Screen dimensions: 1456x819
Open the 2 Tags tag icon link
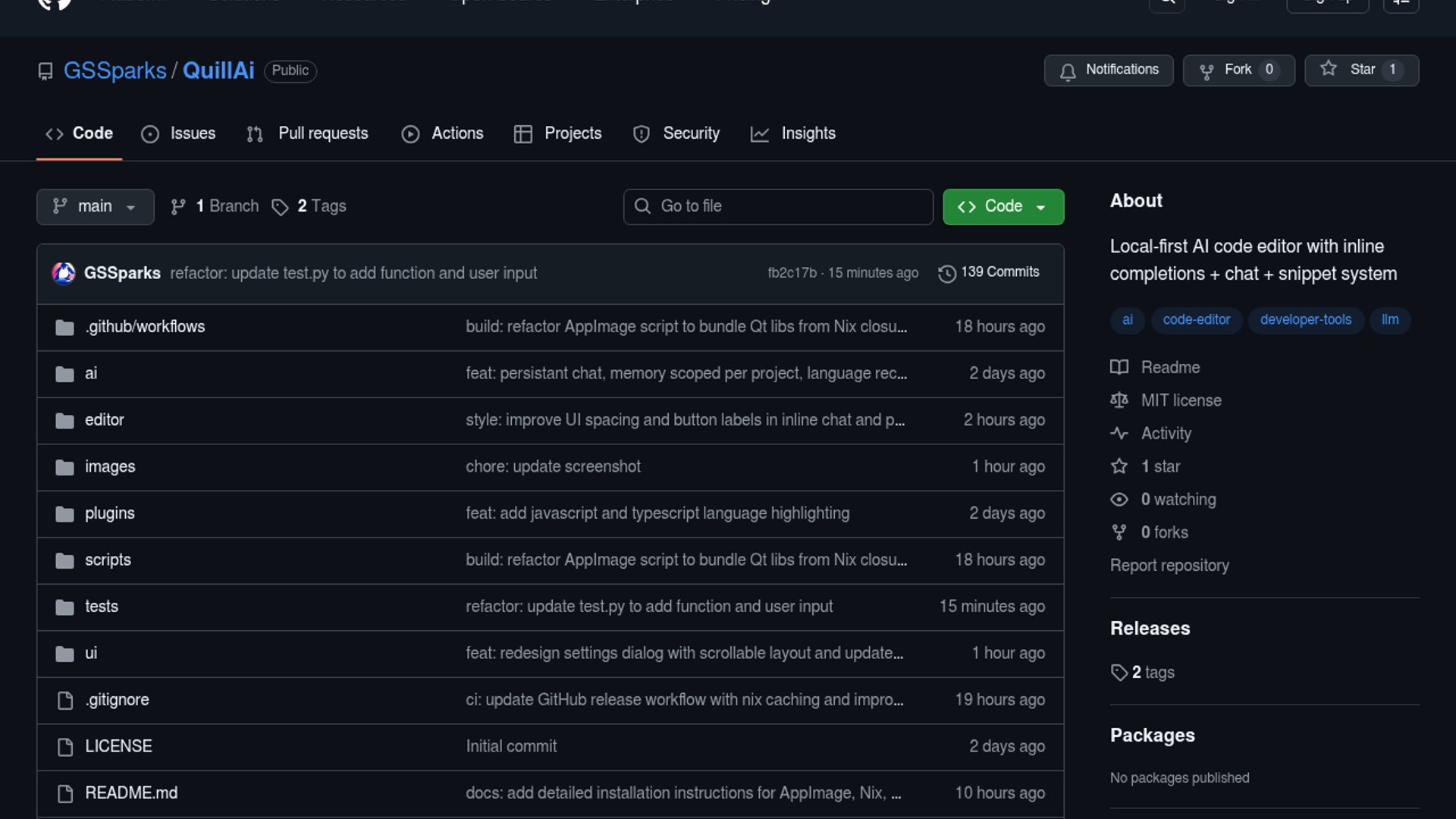point(280,207)
